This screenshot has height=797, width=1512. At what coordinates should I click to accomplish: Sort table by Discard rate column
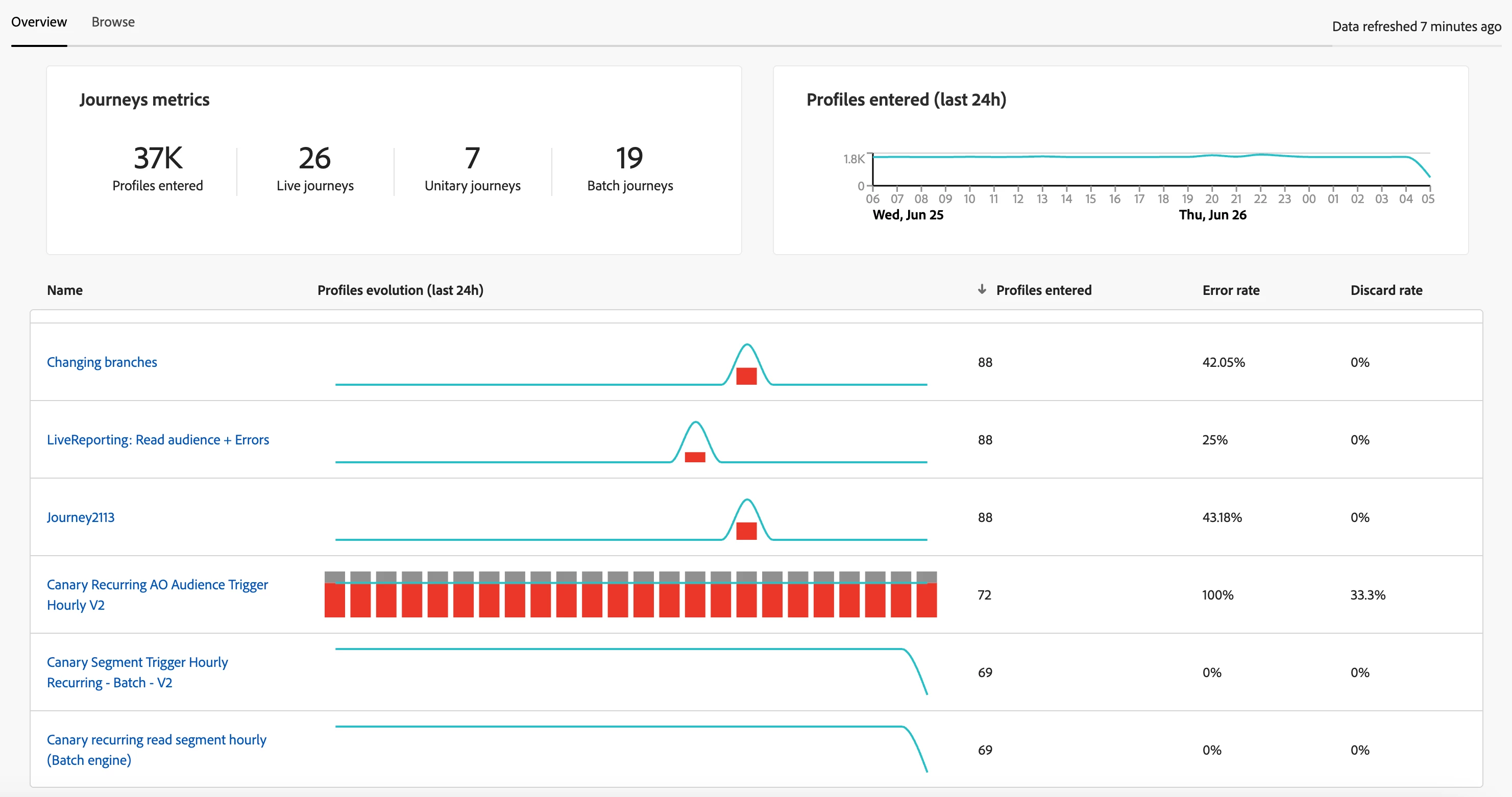tap(1386, 290)
